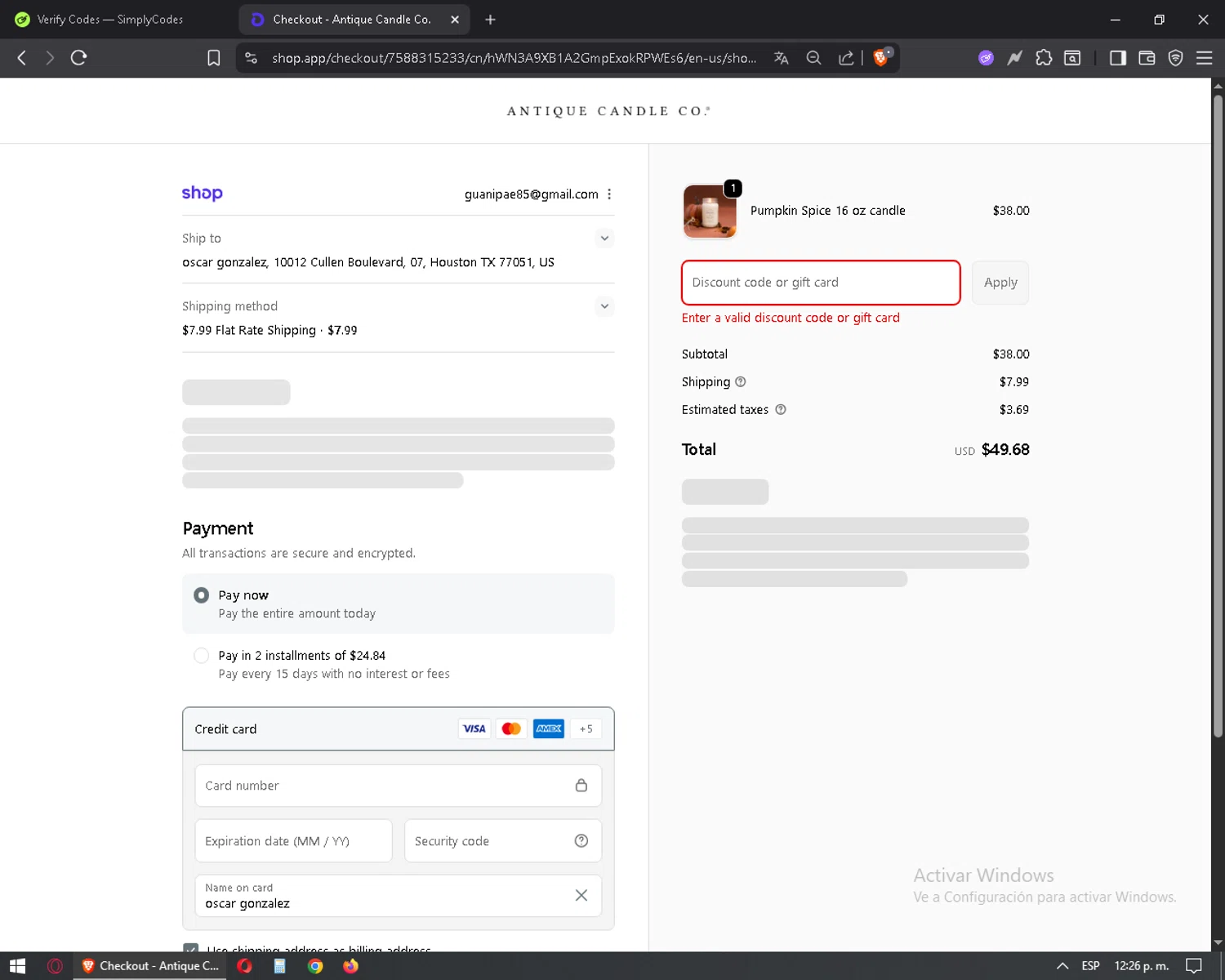Show more card brands via +5 badge
1225x980 pixels.
(586, 729)
